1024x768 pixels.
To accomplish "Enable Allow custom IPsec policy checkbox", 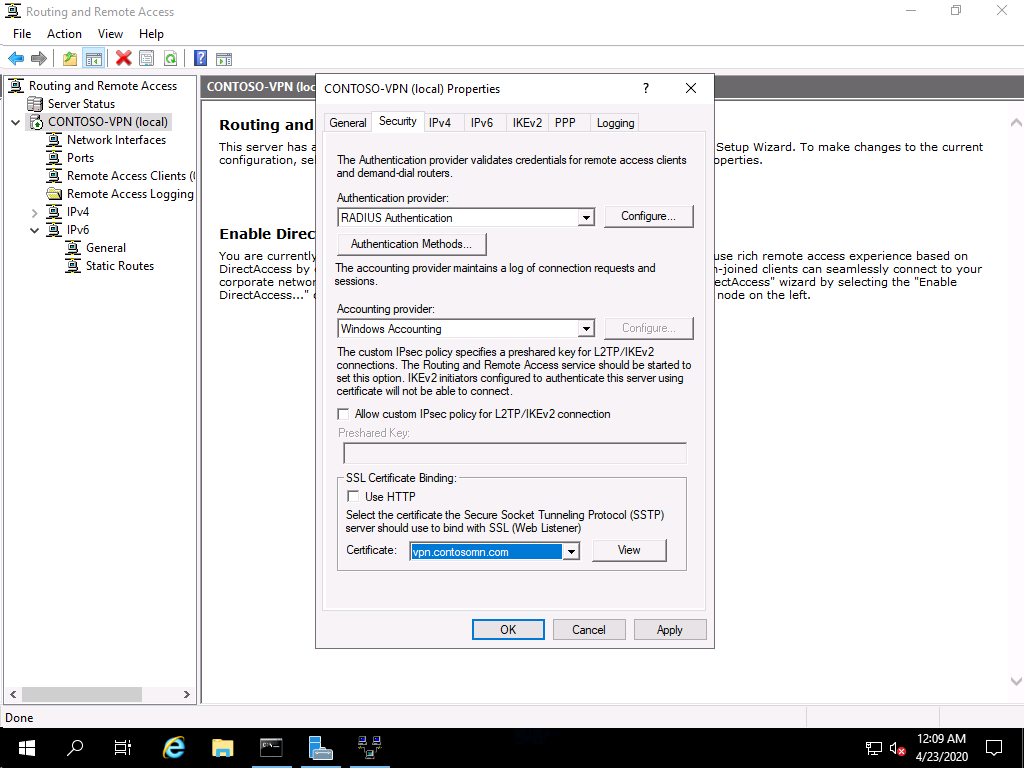I will 344,414.
